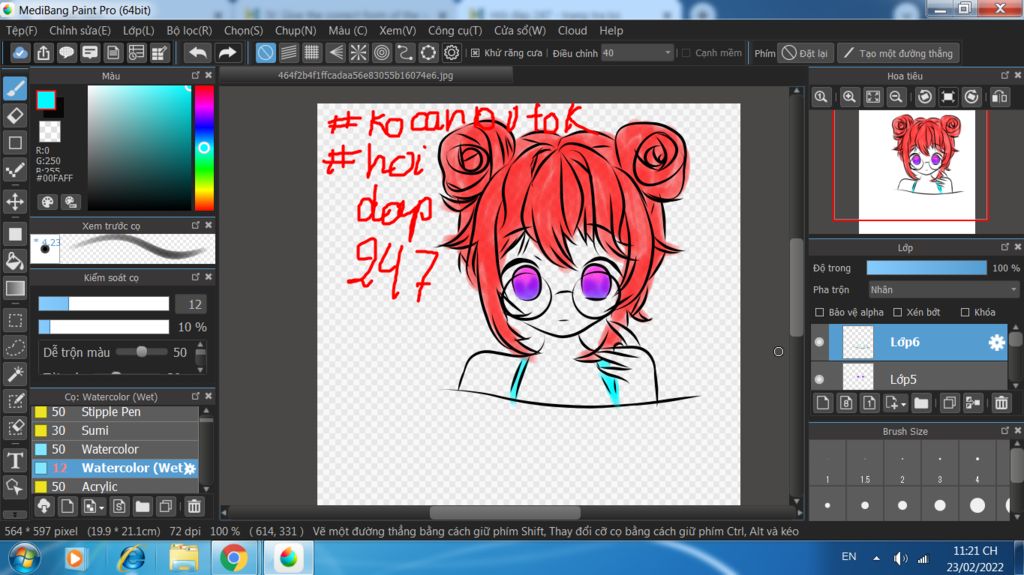The width and height of the screenshot is (1024, 575).
Task: Click Tạo một đường thẳng button
Action: (x=898, y=53)
